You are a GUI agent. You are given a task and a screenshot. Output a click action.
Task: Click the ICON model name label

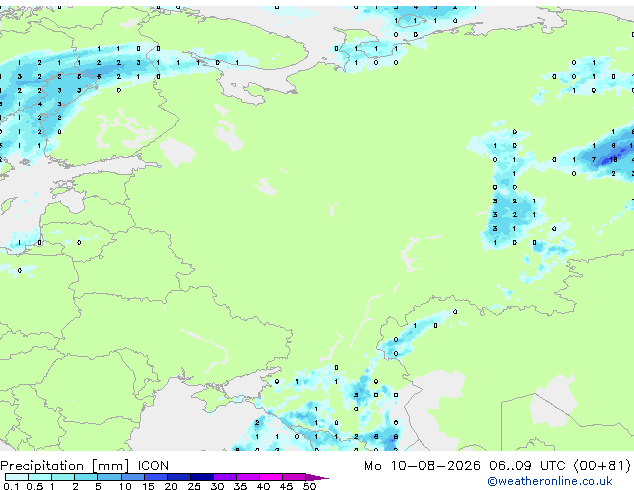click(x=153, y=466)
